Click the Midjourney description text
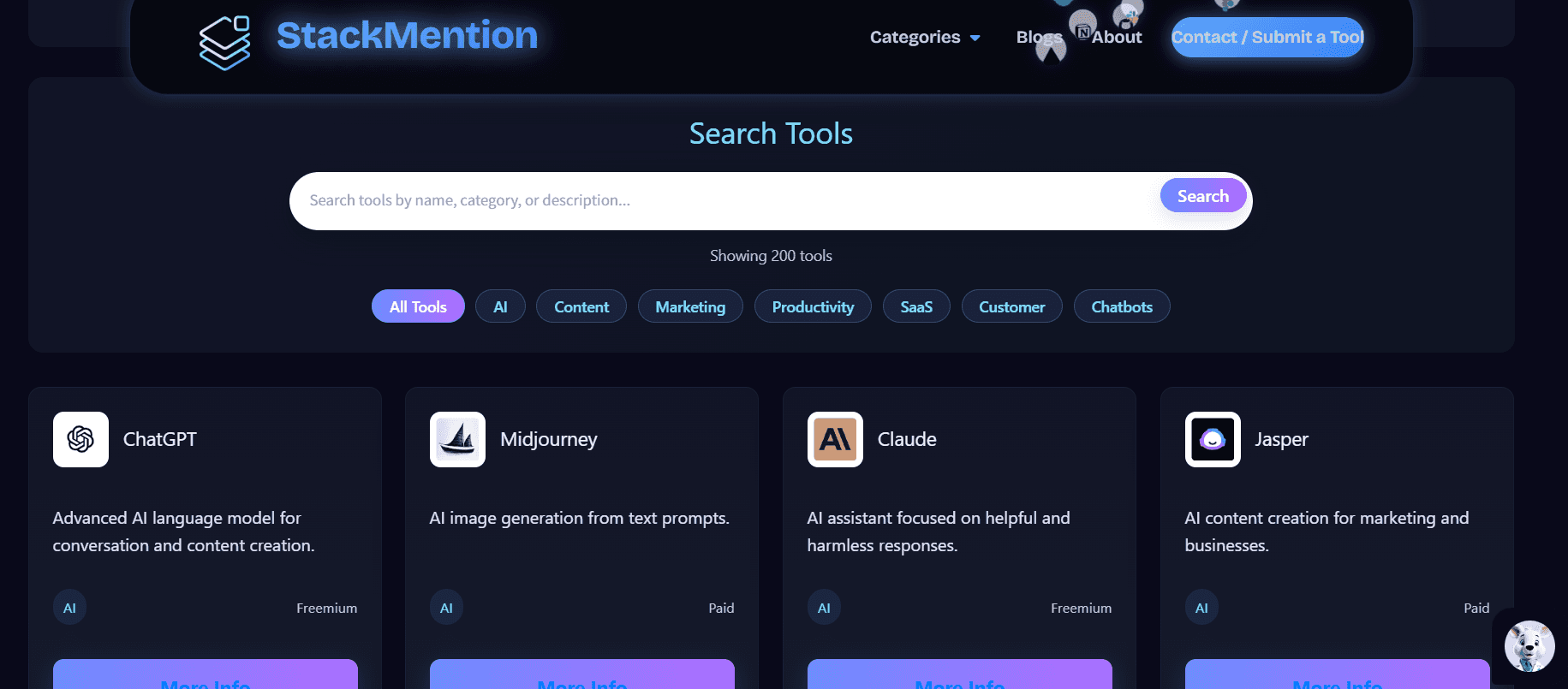This screenshot has height=689, width=1568. coord(580,518)
